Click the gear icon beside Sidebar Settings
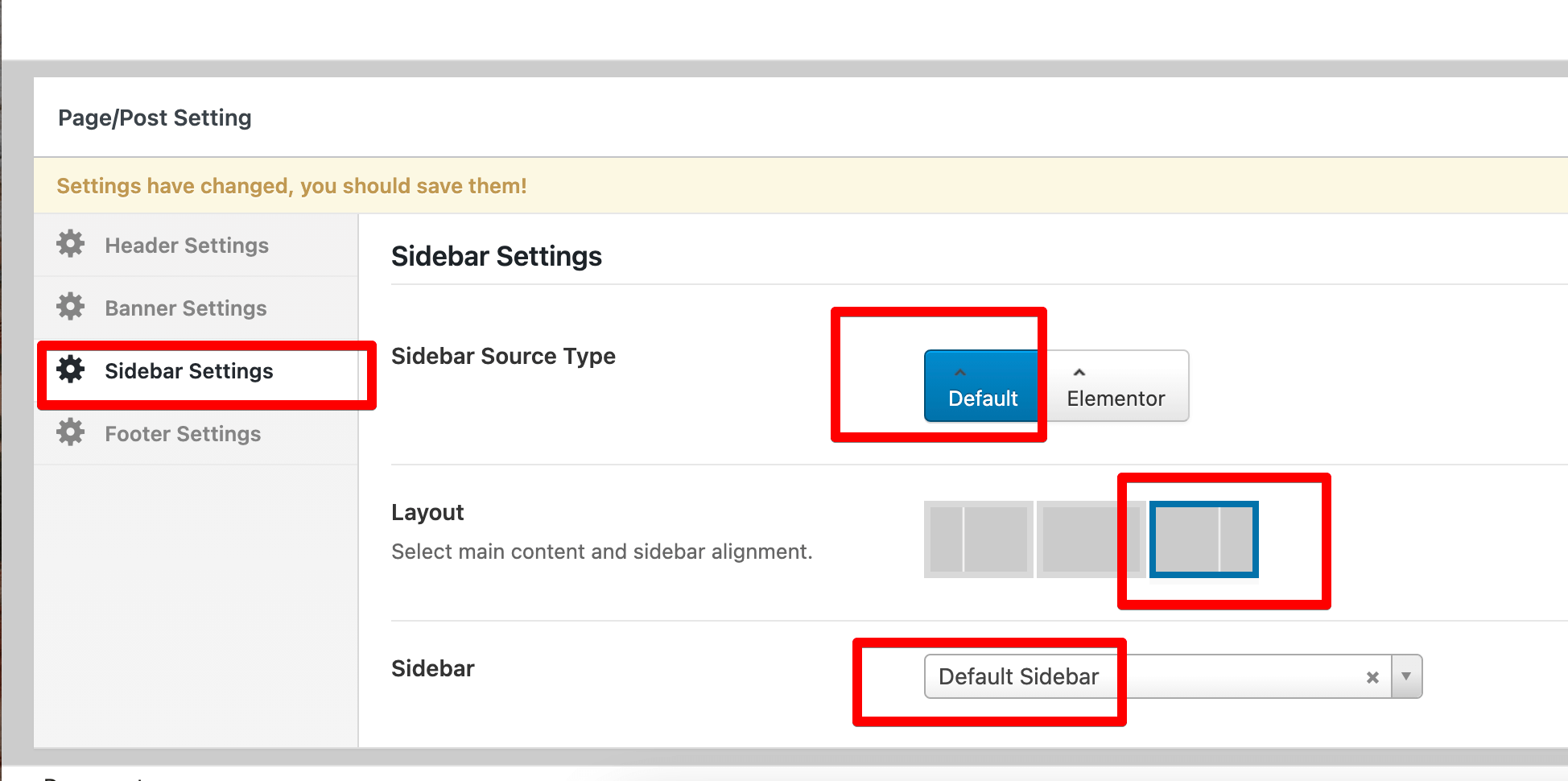 [x=71, y=370]
